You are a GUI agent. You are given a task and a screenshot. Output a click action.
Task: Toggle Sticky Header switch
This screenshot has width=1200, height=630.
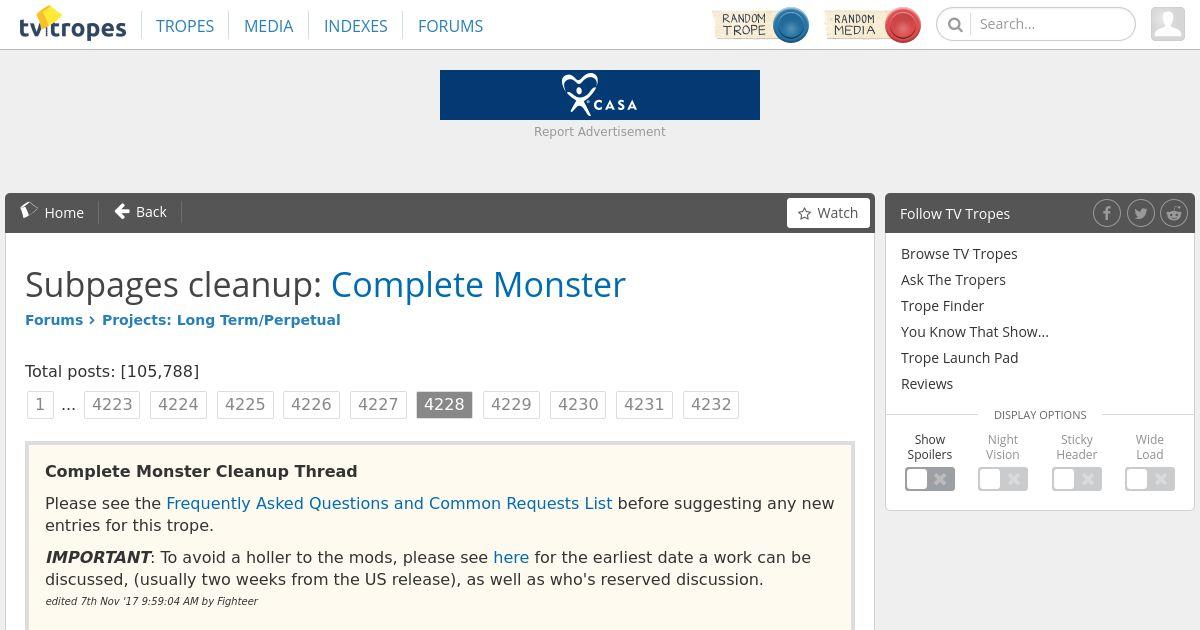[1077, 479]
